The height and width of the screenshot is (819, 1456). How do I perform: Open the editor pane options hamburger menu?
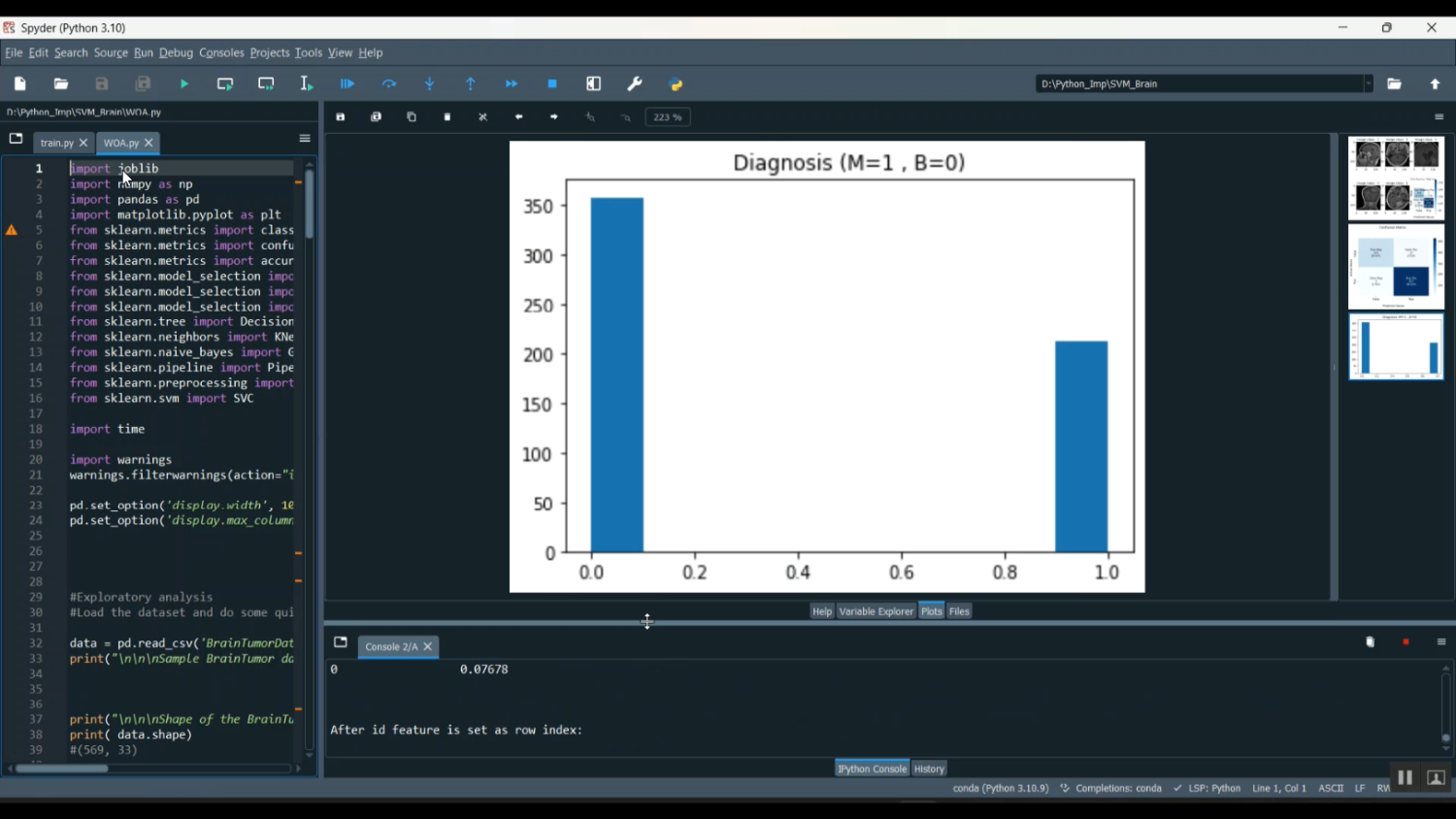(x=305, y=139)
